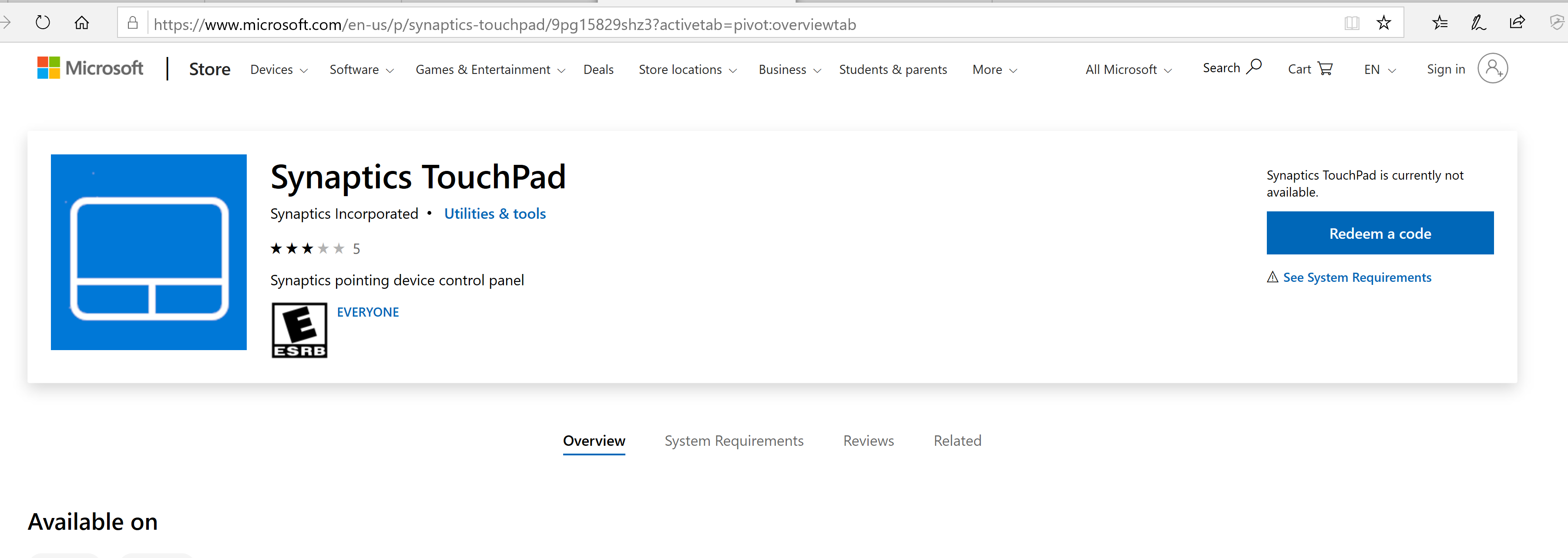Image resolution: width=1568 pixels, height=558 pixels.
Task: Click the Sign in text link
Action: click(x=1446, y=70)
